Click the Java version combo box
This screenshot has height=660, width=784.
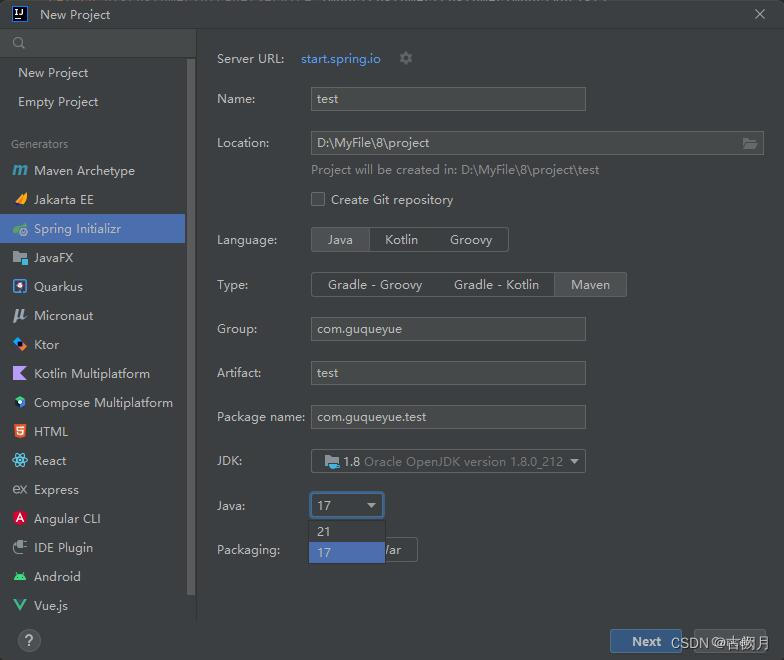coord(347,506)
